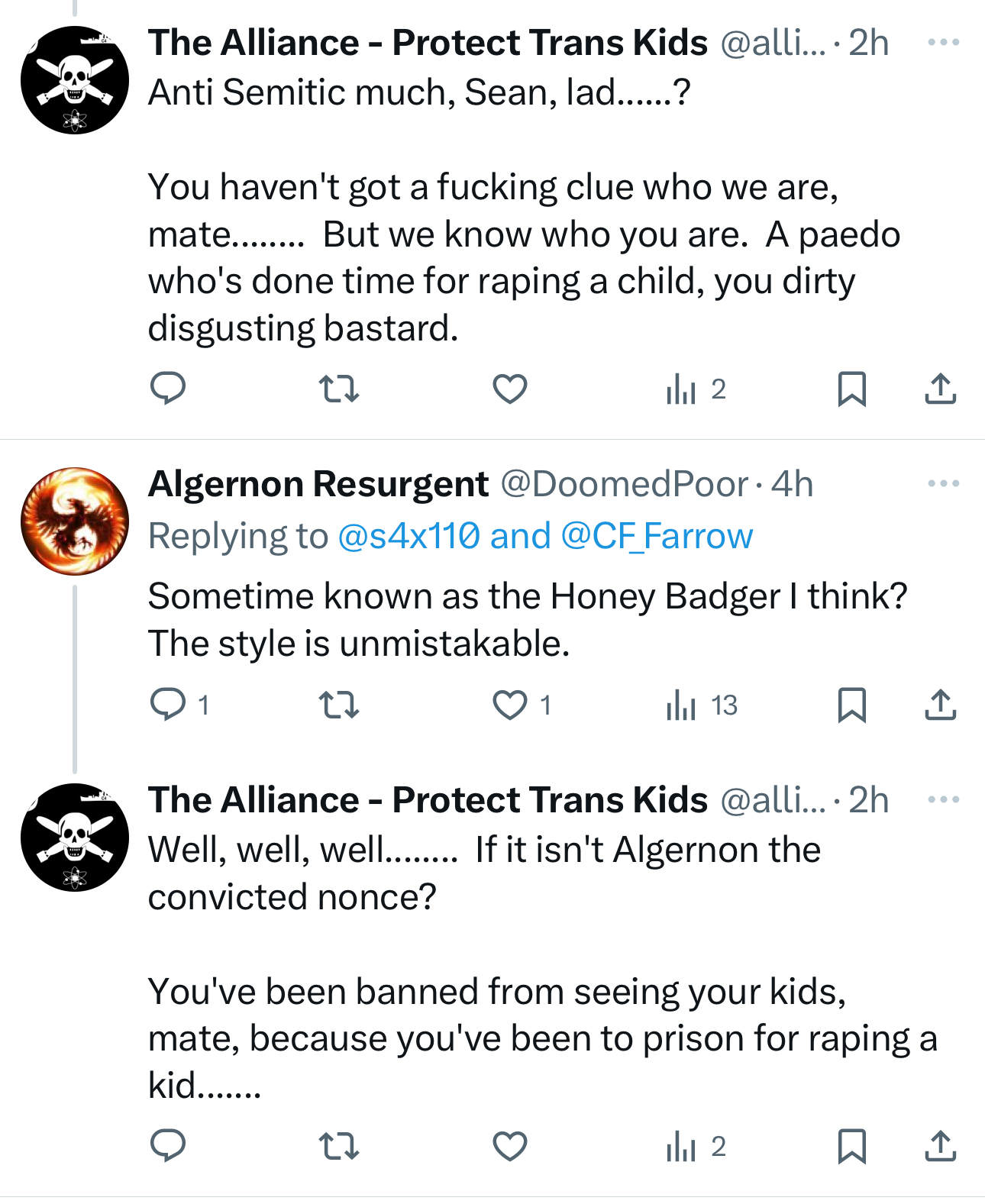Like Algernon Resurgent's Honey Badger tweet

pyautogui.click(x=509, y=704)
